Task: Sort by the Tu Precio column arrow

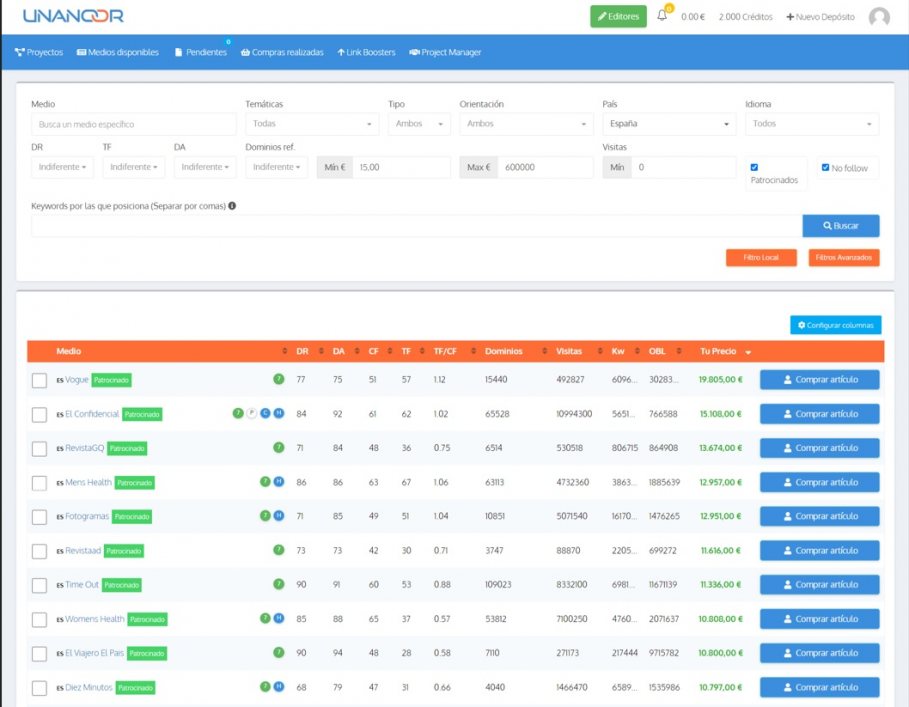Action: (748, 352)
